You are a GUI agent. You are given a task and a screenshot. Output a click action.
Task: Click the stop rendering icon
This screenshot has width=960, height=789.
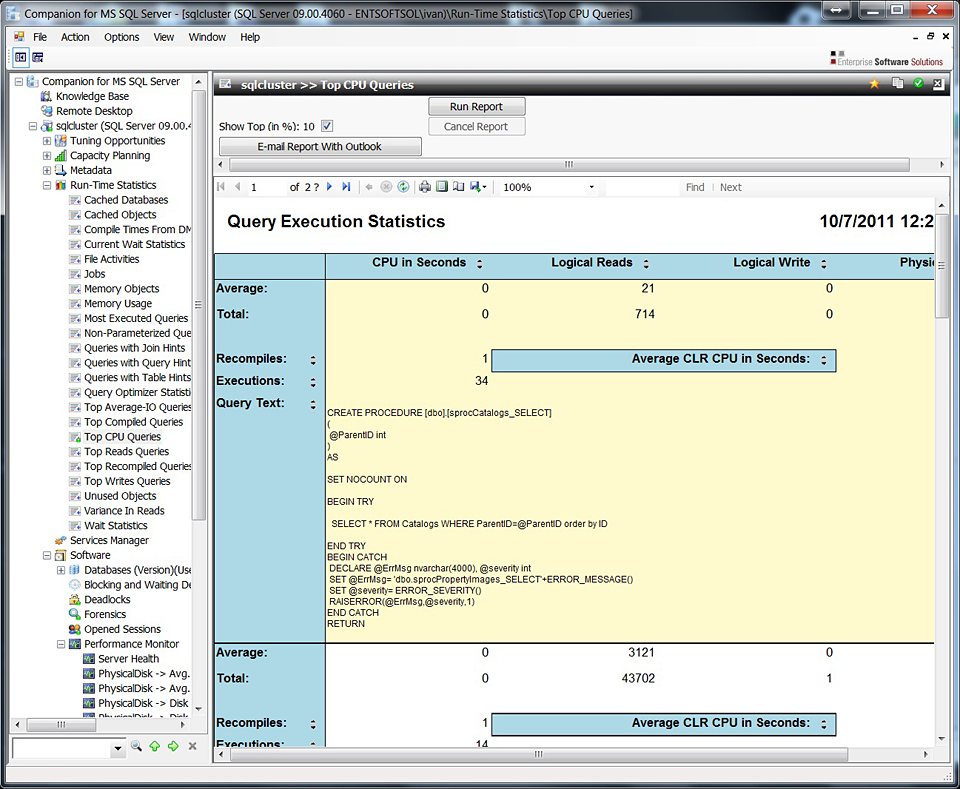click(386, 187)
